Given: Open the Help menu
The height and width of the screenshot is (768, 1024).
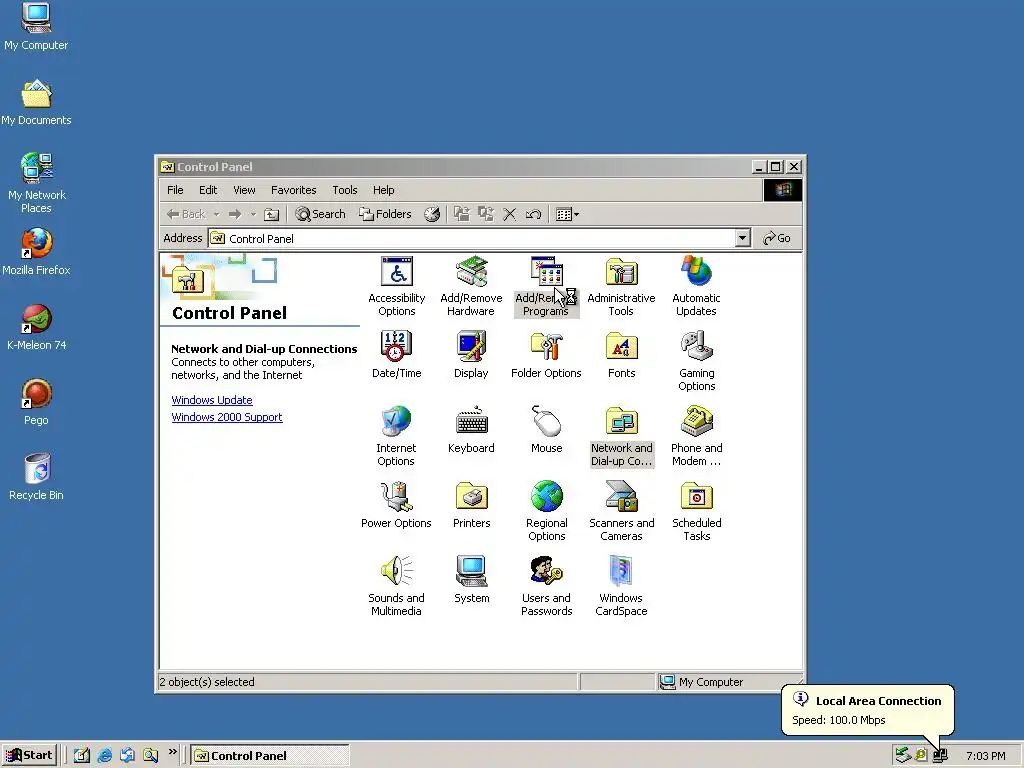Looking at the screenshot, I should [x=383, y=190].
